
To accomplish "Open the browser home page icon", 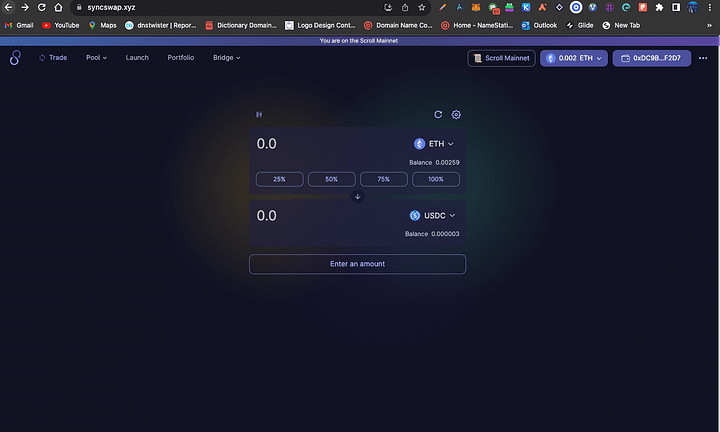I will [58, 7].
